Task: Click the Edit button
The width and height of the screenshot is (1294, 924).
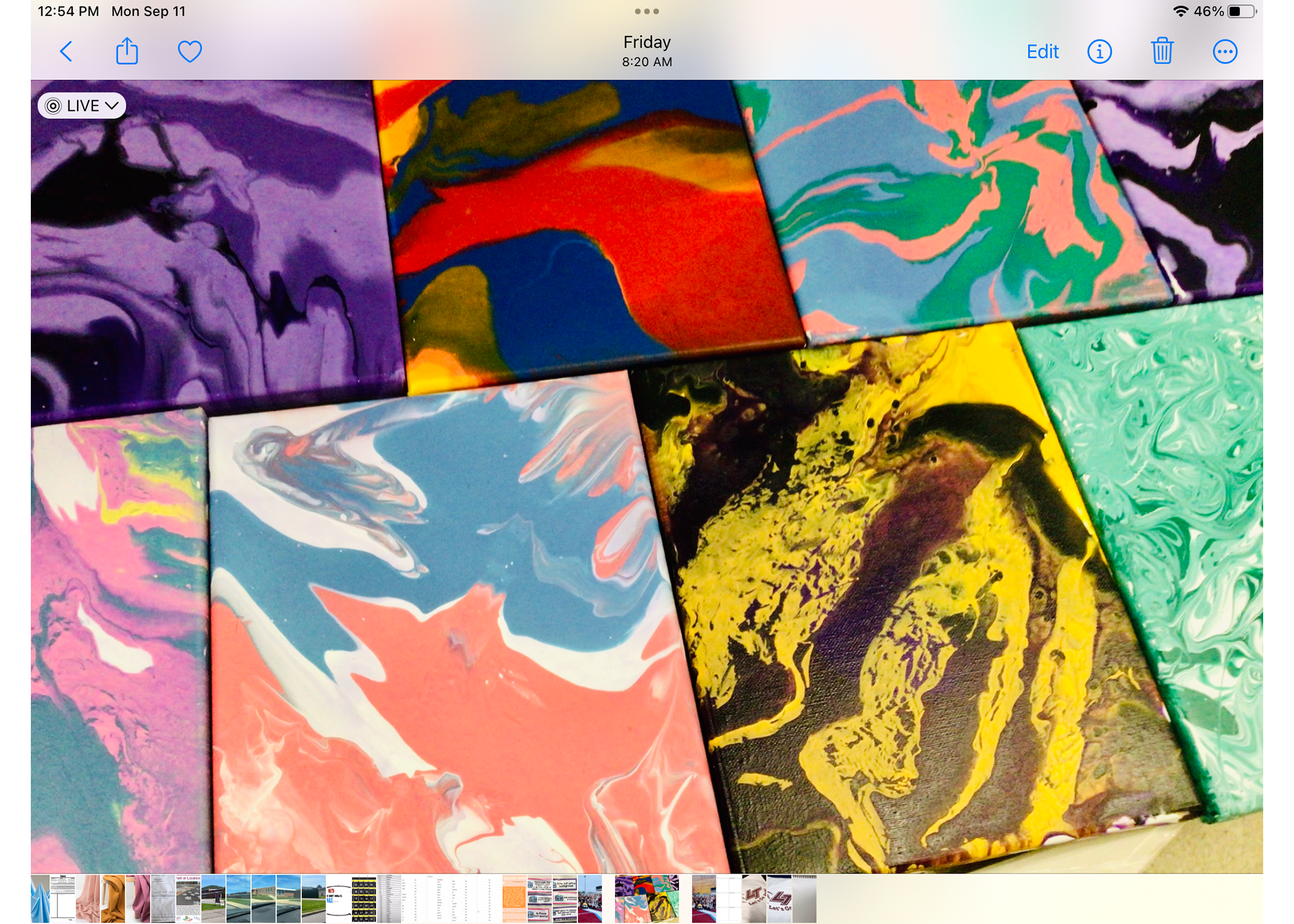Action: [1042, 52]
